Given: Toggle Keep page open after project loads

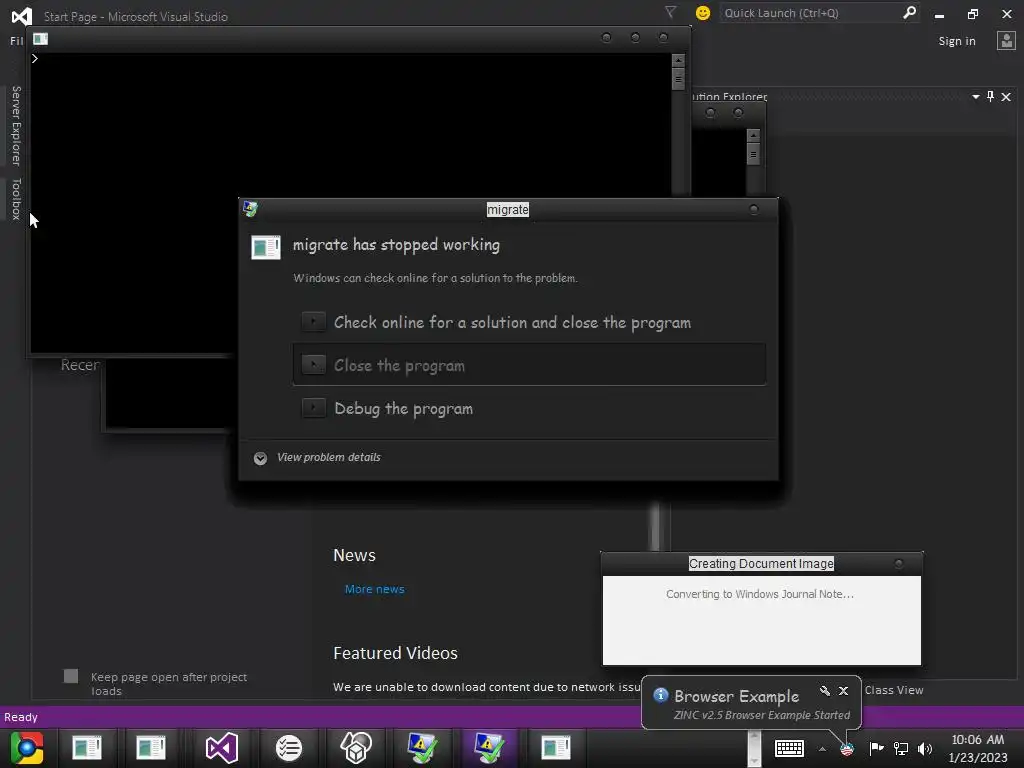Looking at the screenshot, I should (x=71, y=676).
